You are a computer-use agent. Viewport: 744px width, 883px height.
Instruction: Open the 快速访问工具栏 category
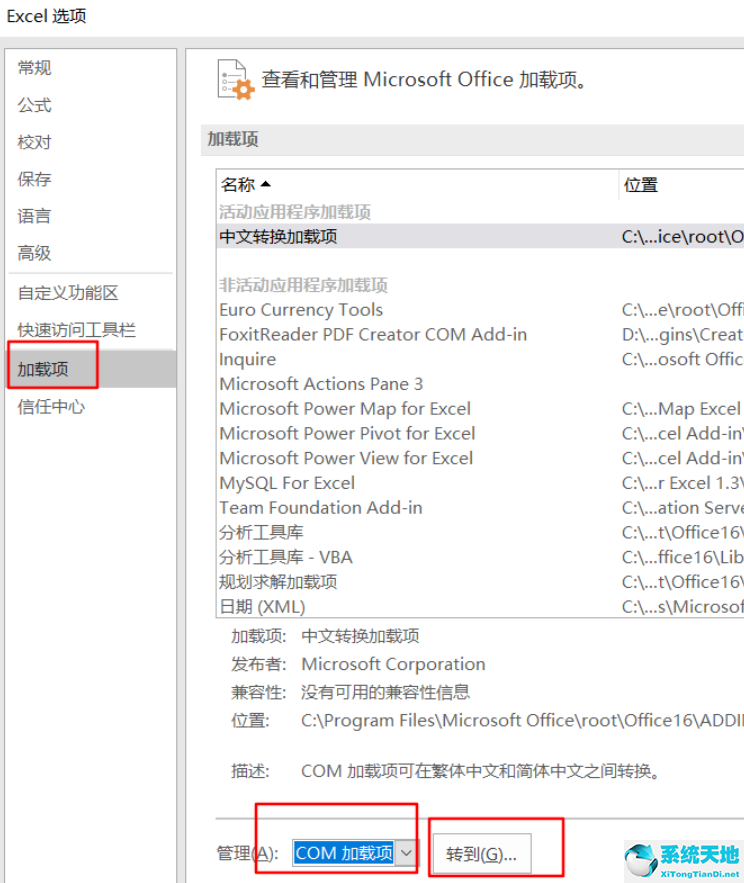coord(77,330)
